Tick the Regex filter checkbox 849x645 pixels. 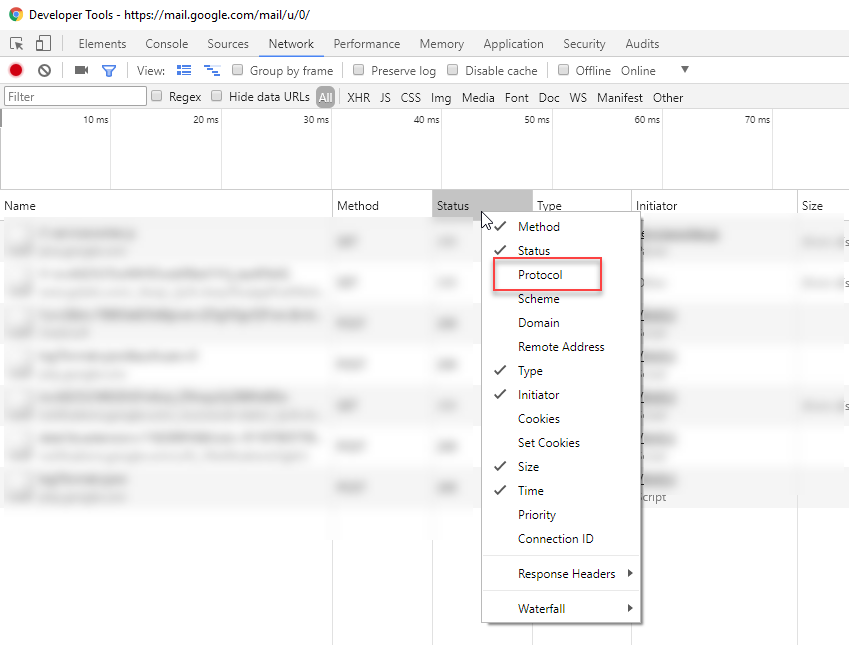[x=157, y=97]
